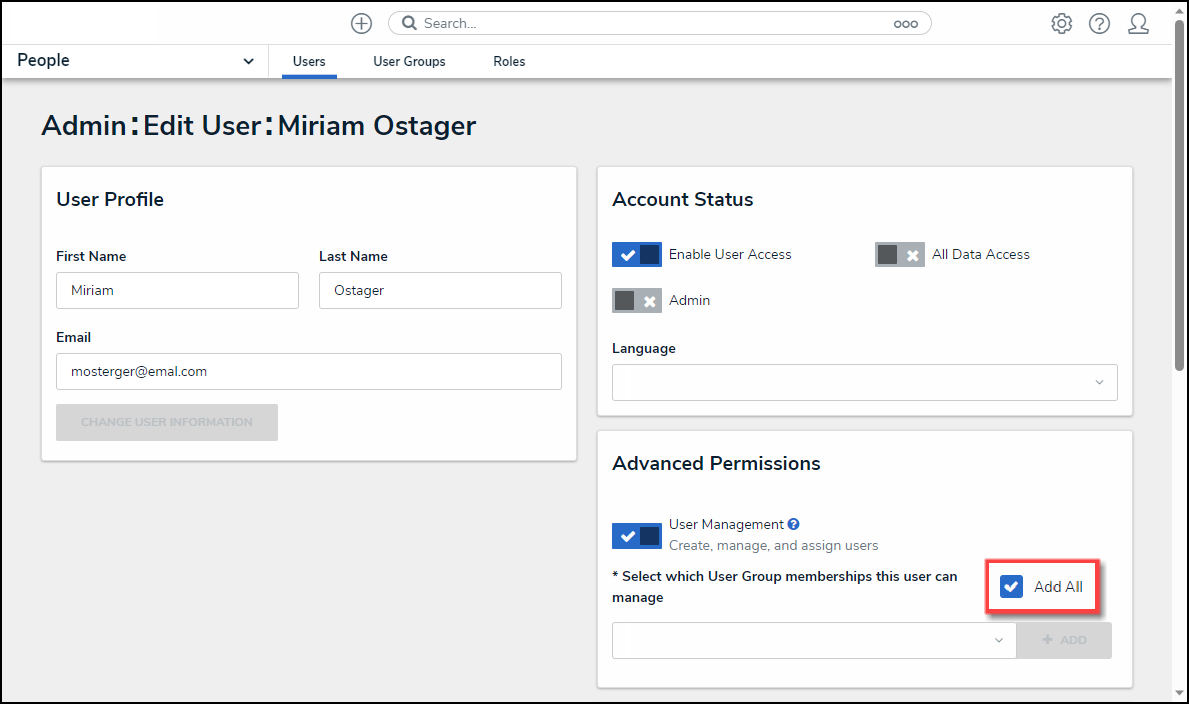Click the Change User Information button
This screenshot has height=704, width=1189.
167,422
